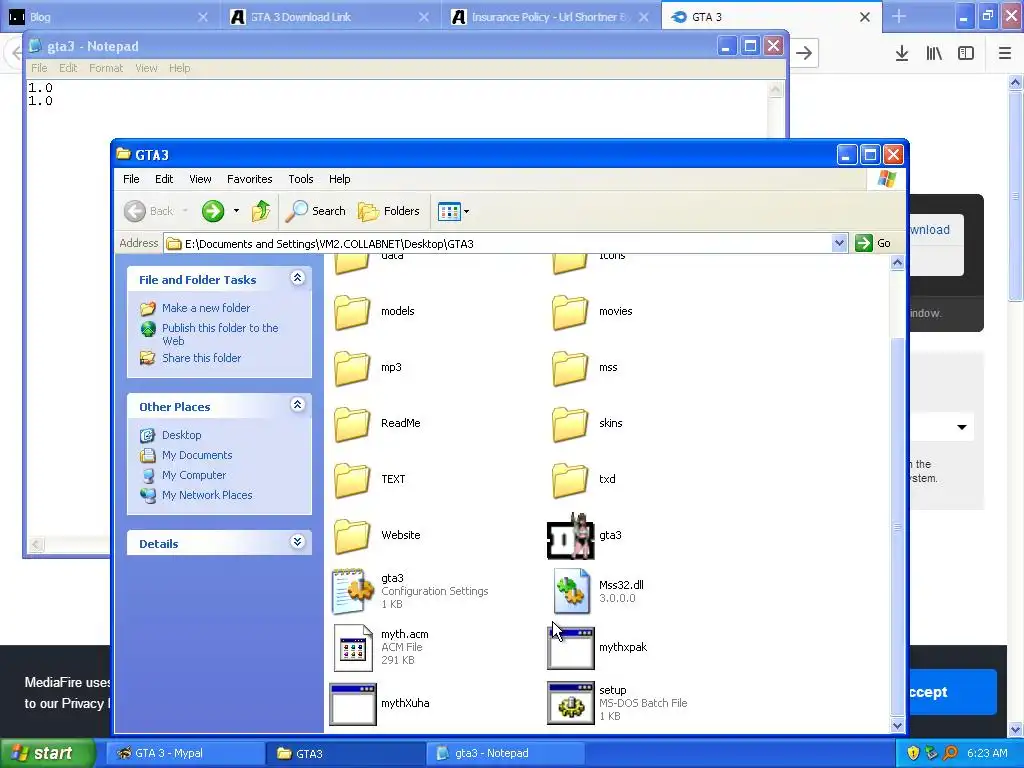Select the Website folder icon

pos(353,536)
